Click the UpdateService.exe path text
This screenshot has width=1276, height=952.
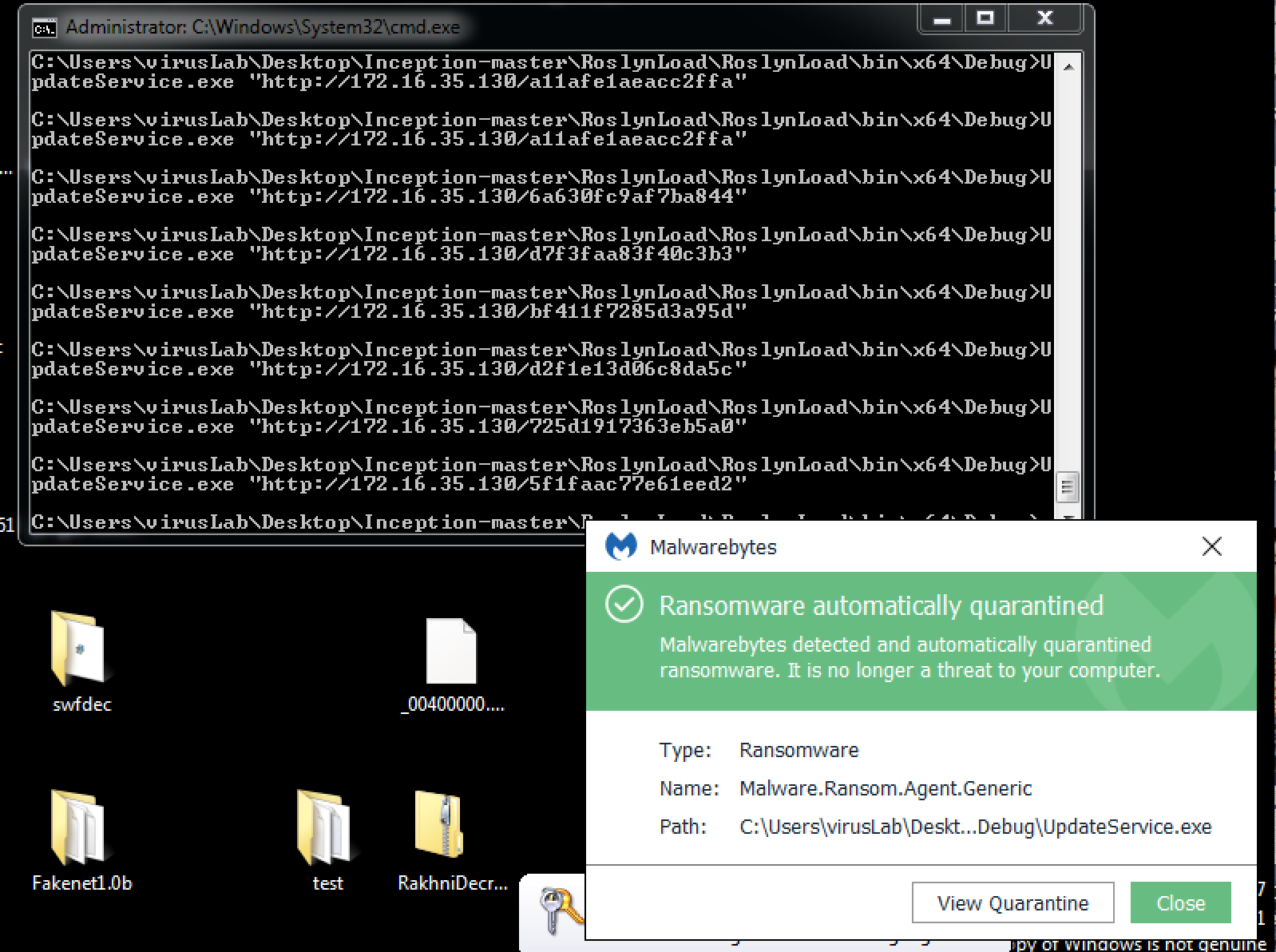(x=976, y=827)
